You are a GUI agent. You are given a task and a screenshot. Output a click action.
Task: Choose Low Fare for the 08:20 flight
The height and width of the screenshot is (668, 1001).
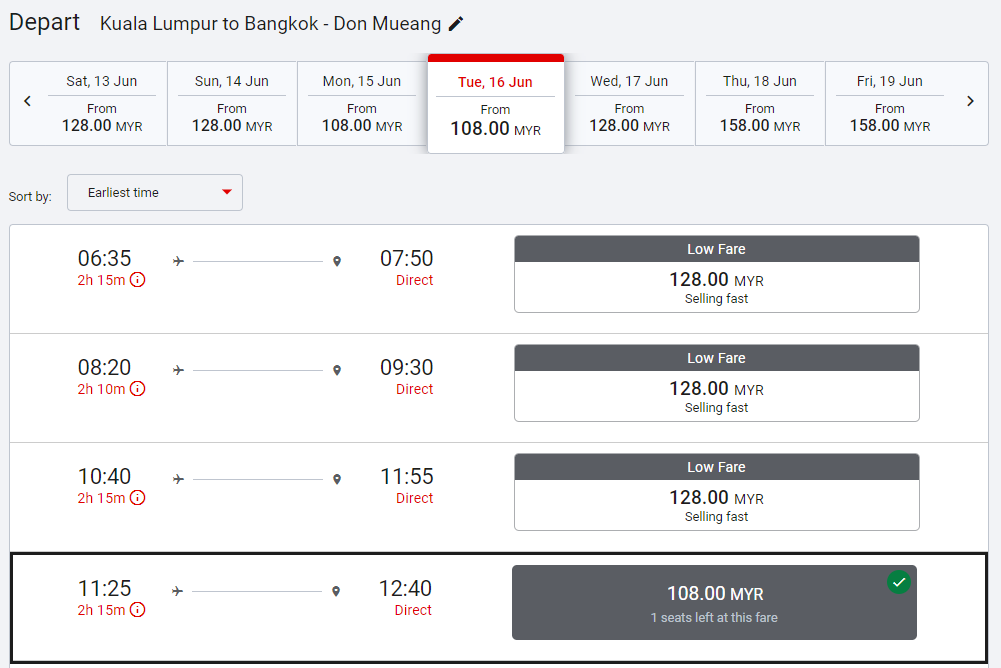click(x=716, y=383)
